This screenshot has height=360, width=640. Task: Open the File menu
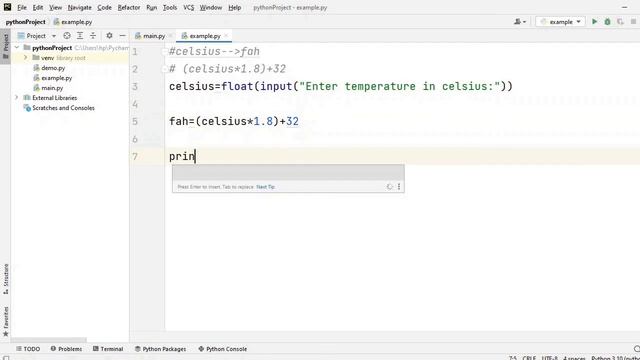[22, 7]
